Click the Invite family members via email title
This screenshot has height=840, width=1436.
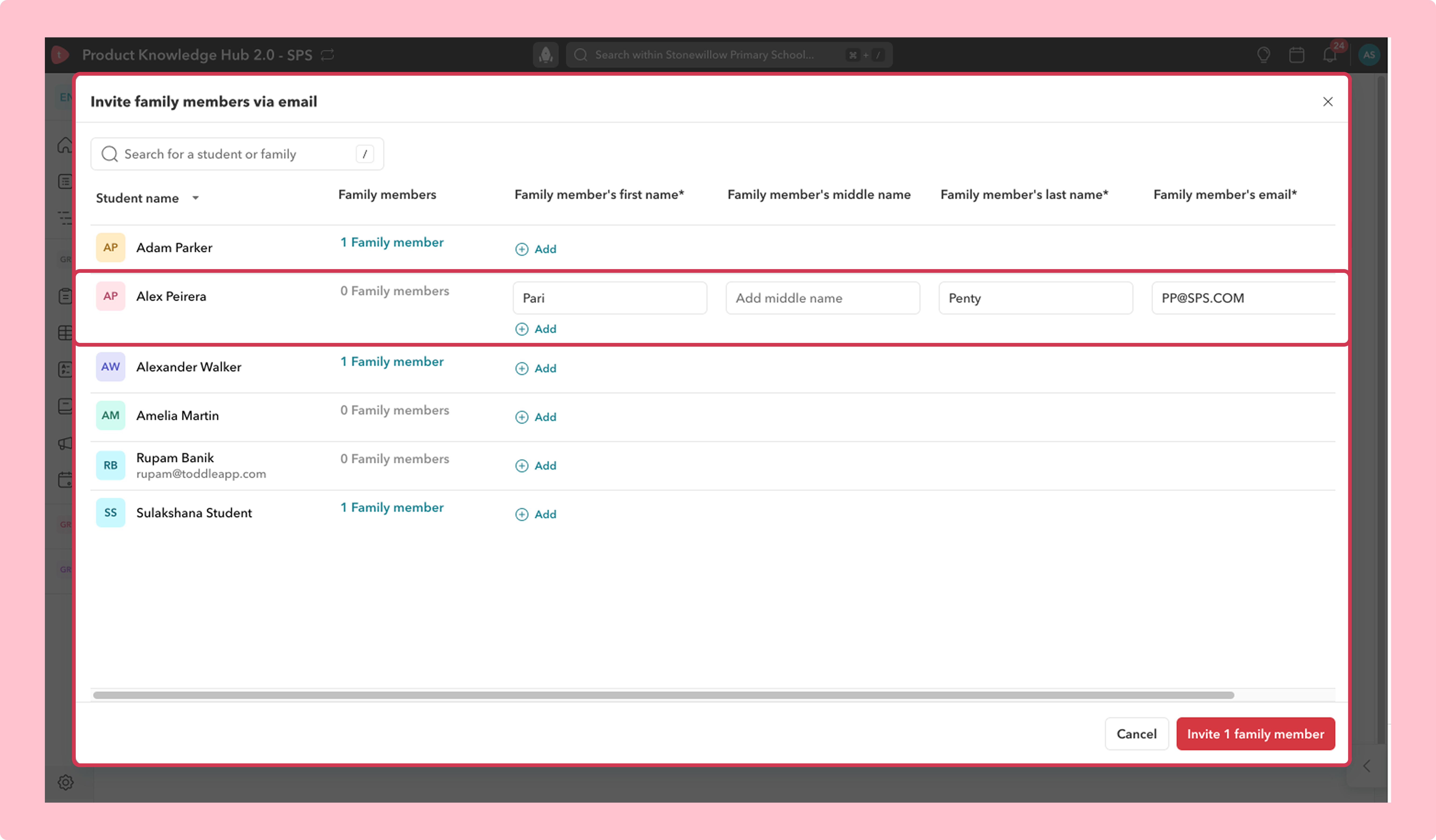[204, 101]
